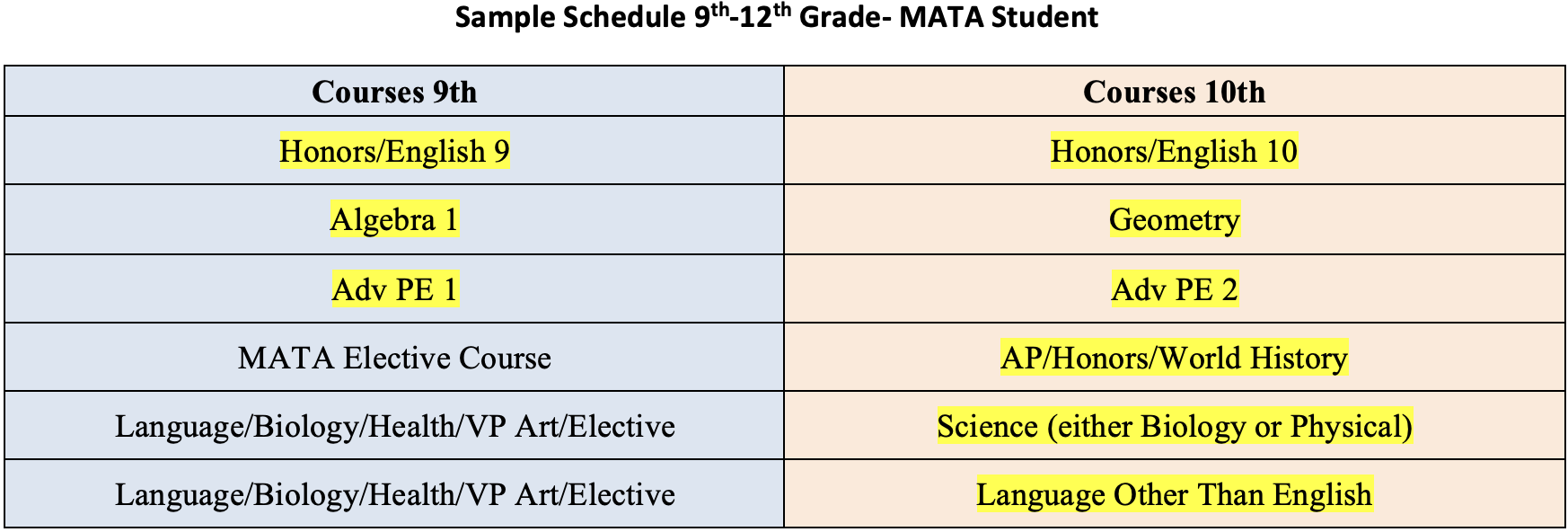Select the MATA Elective Course cell
This screenshot has width=1568, height=532.
(x=394, y=358)
